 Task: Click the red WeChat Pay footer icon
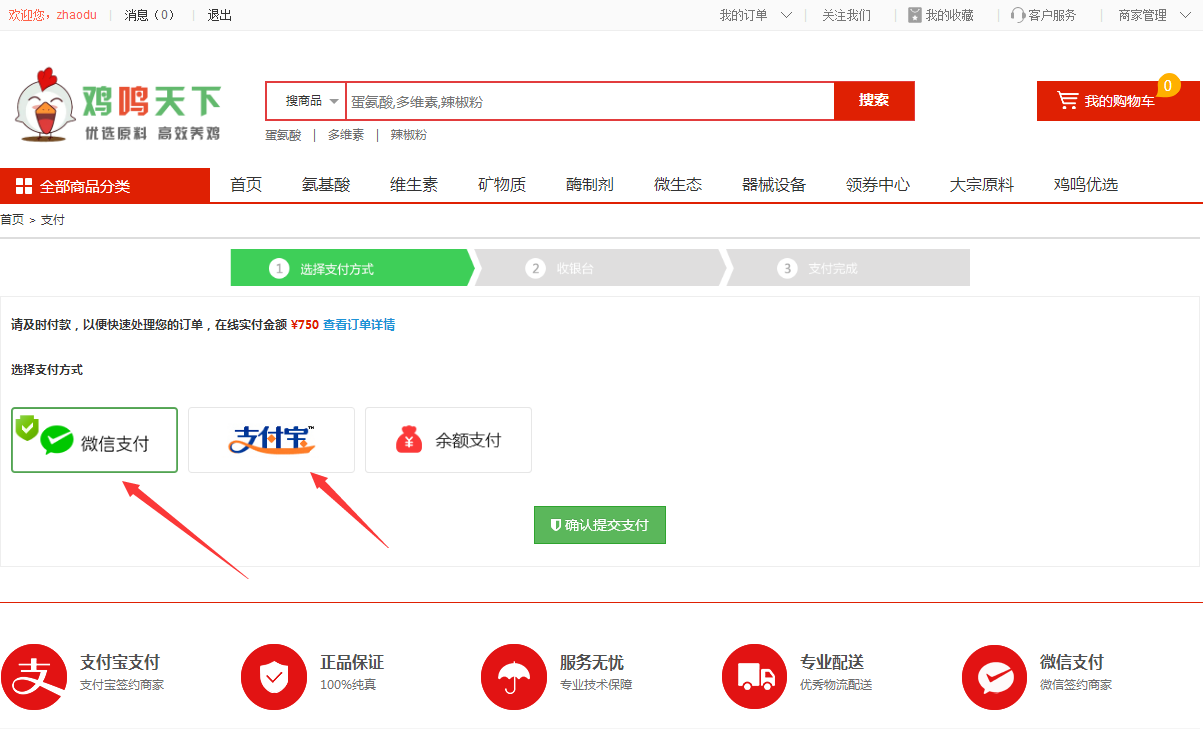[994, 677]
